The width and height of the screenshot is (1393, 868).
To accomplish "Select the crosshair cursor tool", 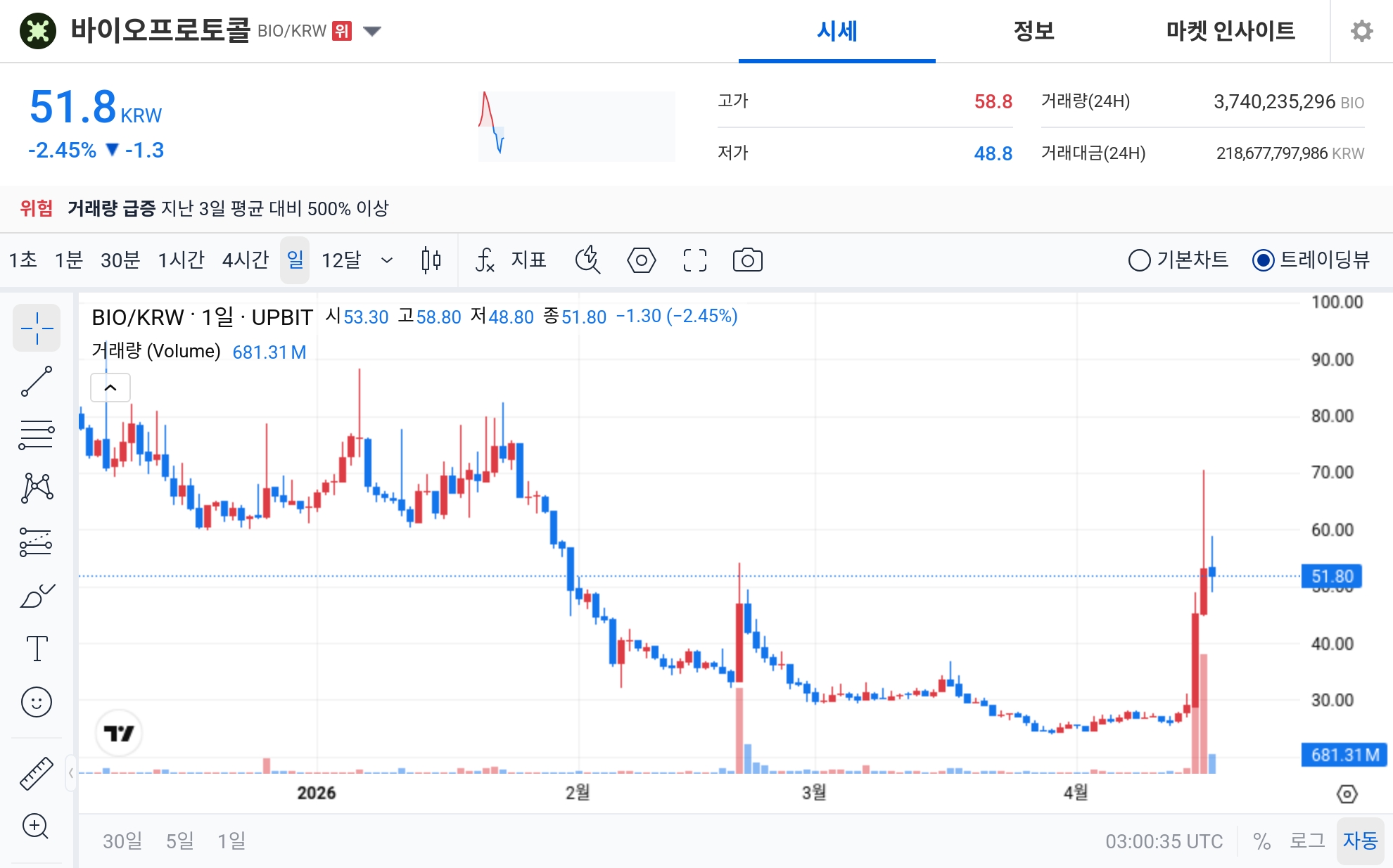I will tap(37, 327).
